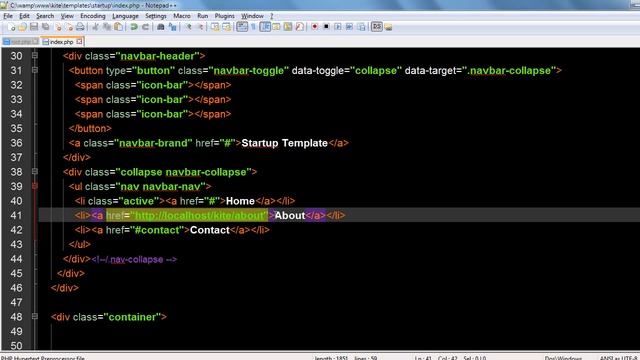
Task: Close the index.php tab
Action: click(x=79, y=41)
